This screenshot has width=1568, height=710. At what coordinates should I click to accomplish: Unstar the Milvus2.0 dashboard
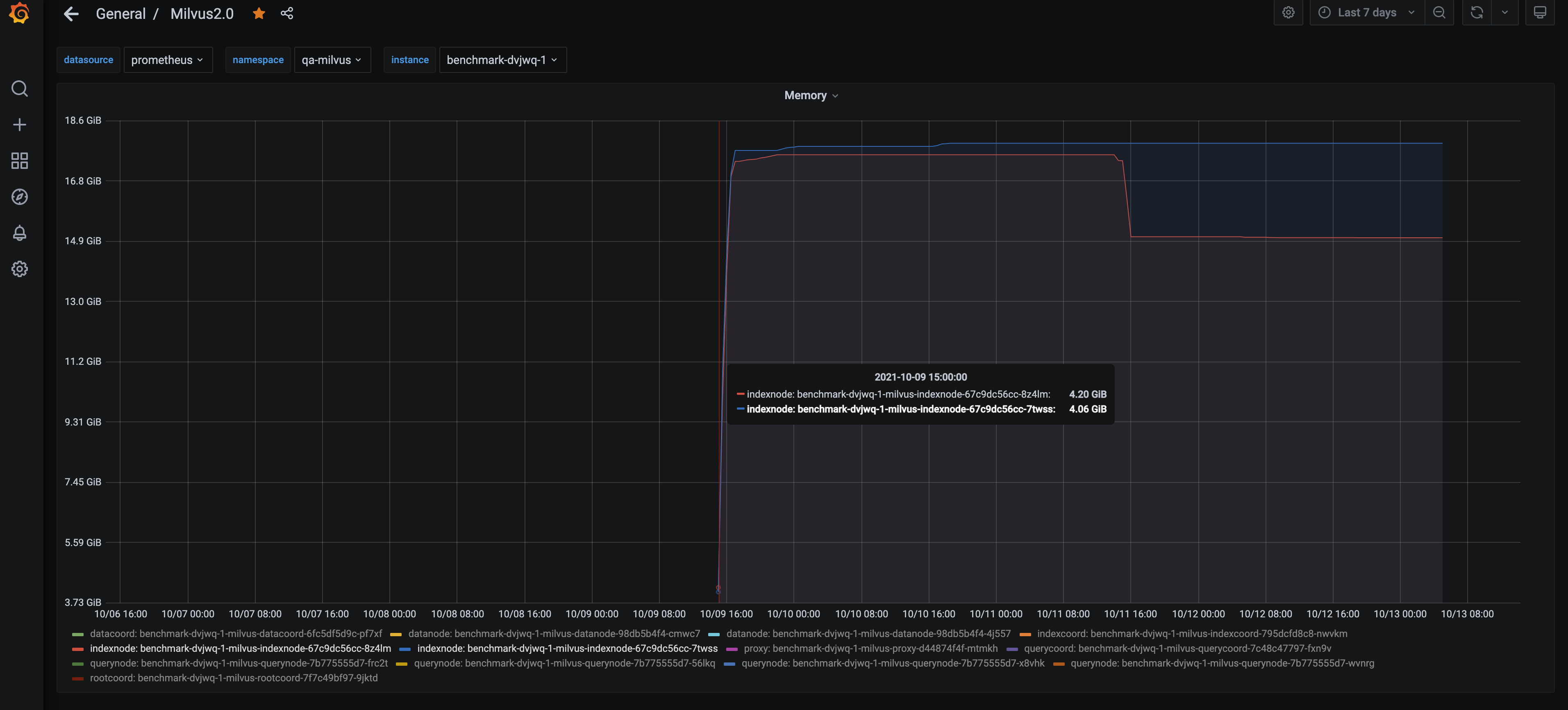point(259,13)
